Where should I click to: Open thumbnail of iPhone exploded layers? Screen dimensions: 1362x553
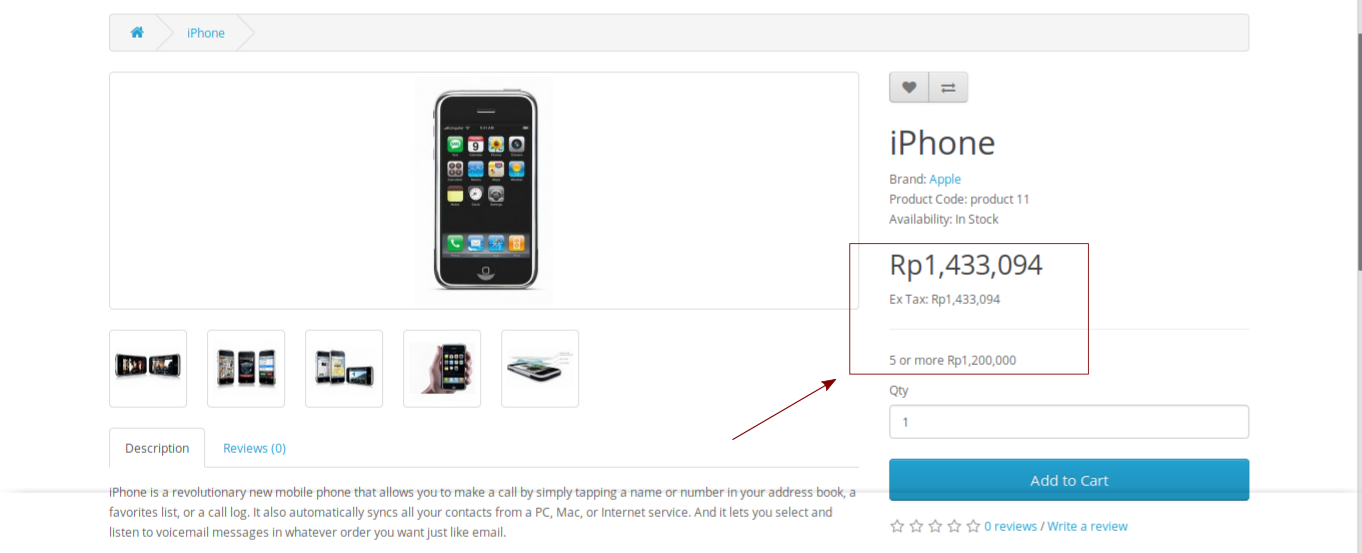pos(540,368)
